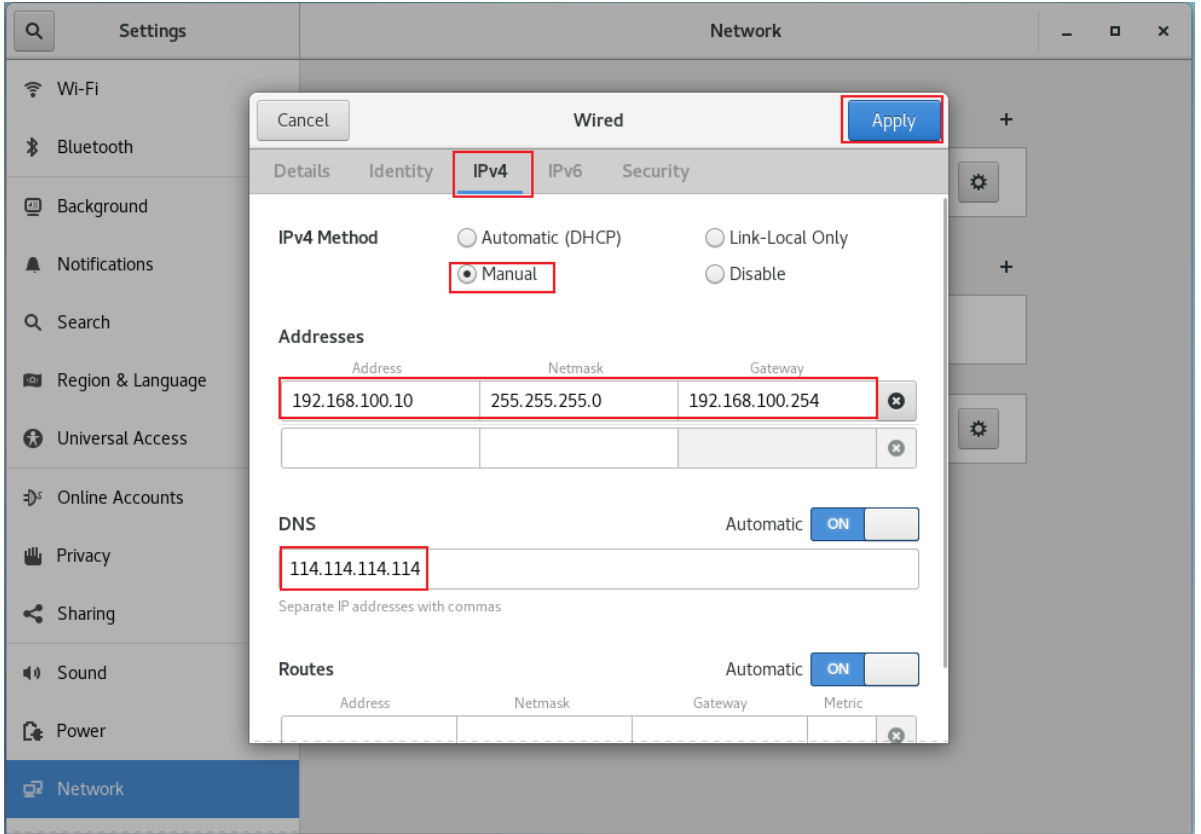This screenshot has width=1201, height=834.
Task: Select Background in sidebar
Action: click(152, 206)
